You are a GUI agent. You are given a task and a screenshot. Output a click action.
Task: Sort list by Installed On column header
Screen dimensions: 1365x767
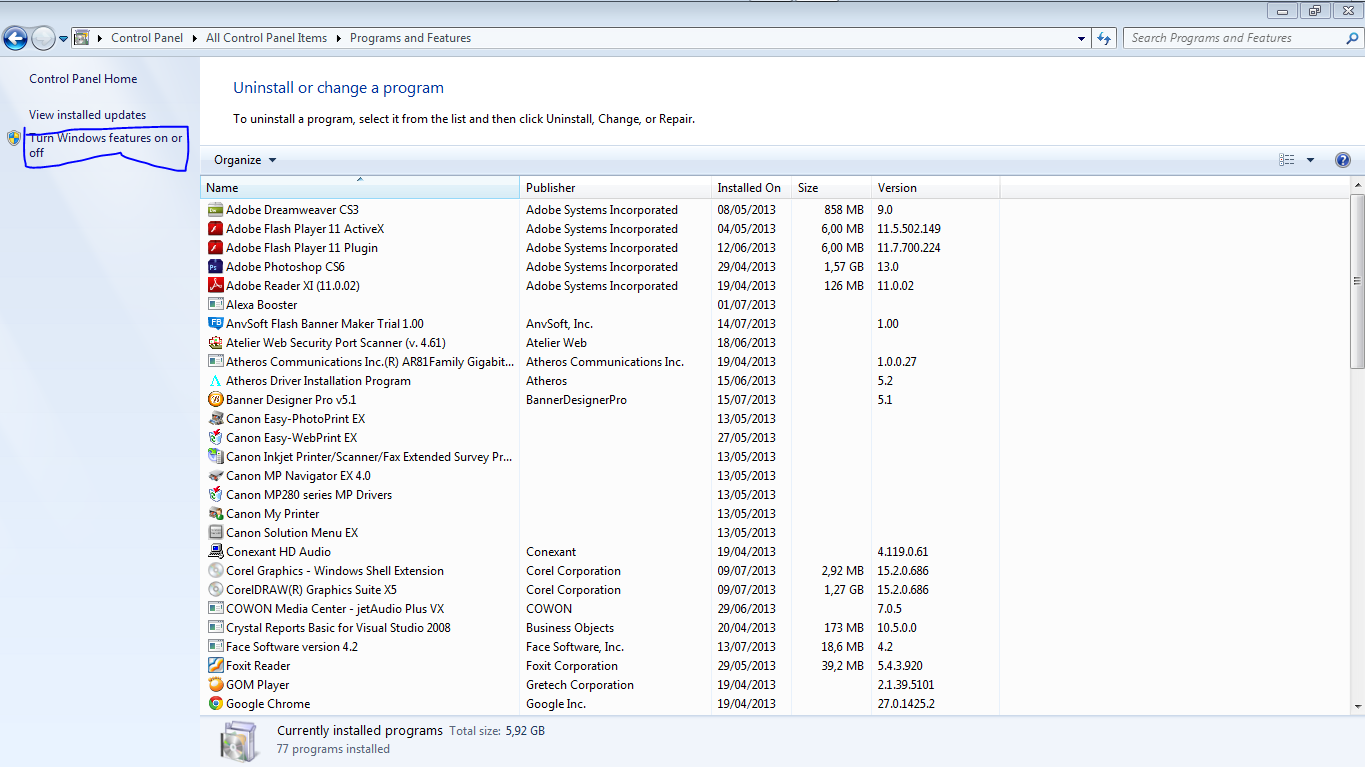(751, 188)
